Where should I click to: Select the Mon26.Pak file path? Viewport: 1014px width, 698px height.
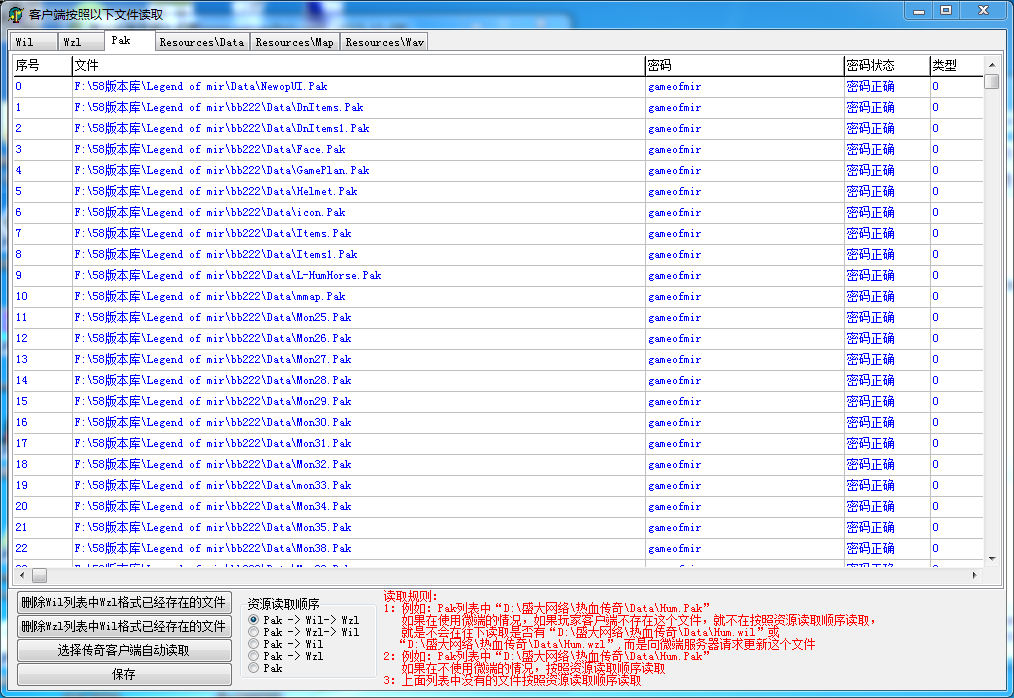click(213, 338)
